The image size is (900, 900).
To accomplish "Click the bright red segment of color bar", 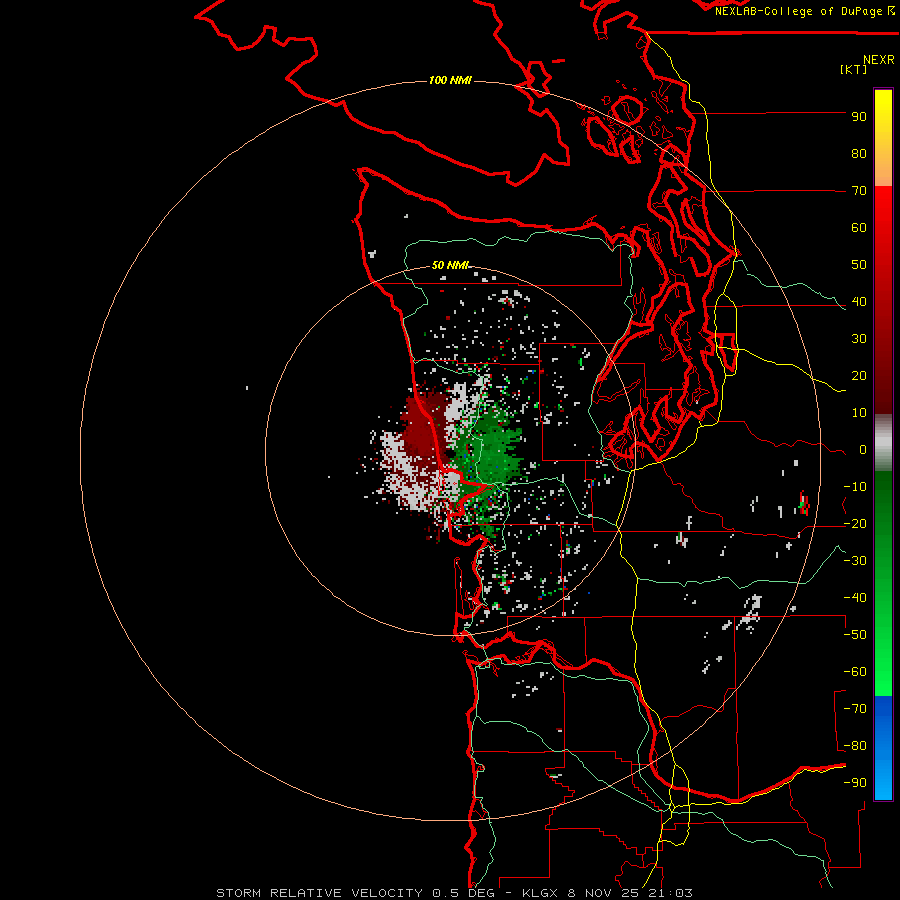I will pyautogui.click(x=883, y=214).
